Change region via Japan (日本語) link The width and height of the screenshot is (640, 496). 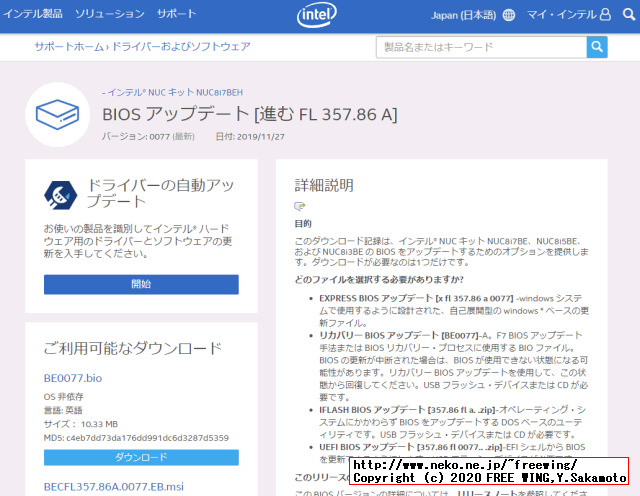click(x=463, y=15)
